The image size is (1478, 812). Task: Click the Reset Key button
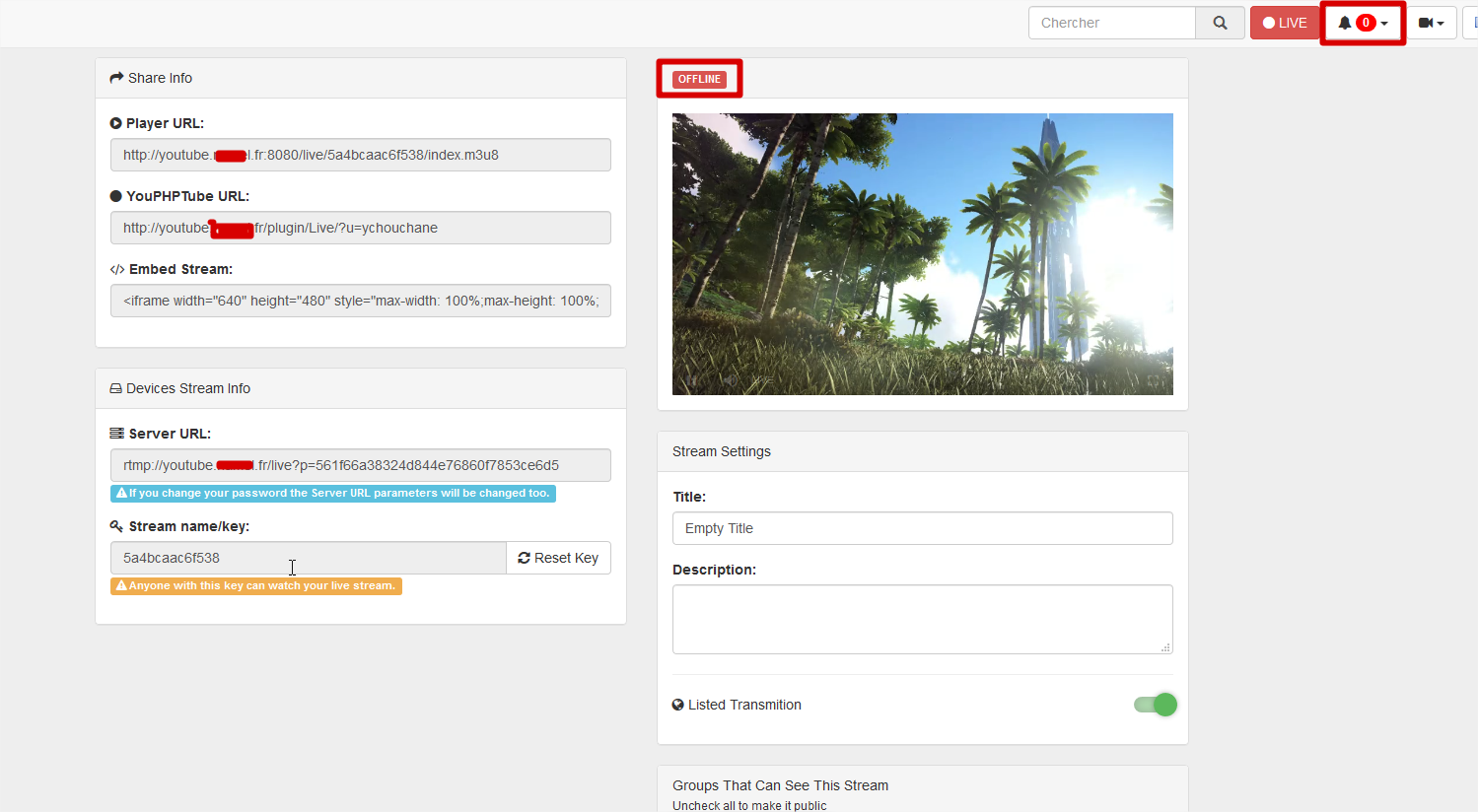pyautogui.click(x=559, y=558)
